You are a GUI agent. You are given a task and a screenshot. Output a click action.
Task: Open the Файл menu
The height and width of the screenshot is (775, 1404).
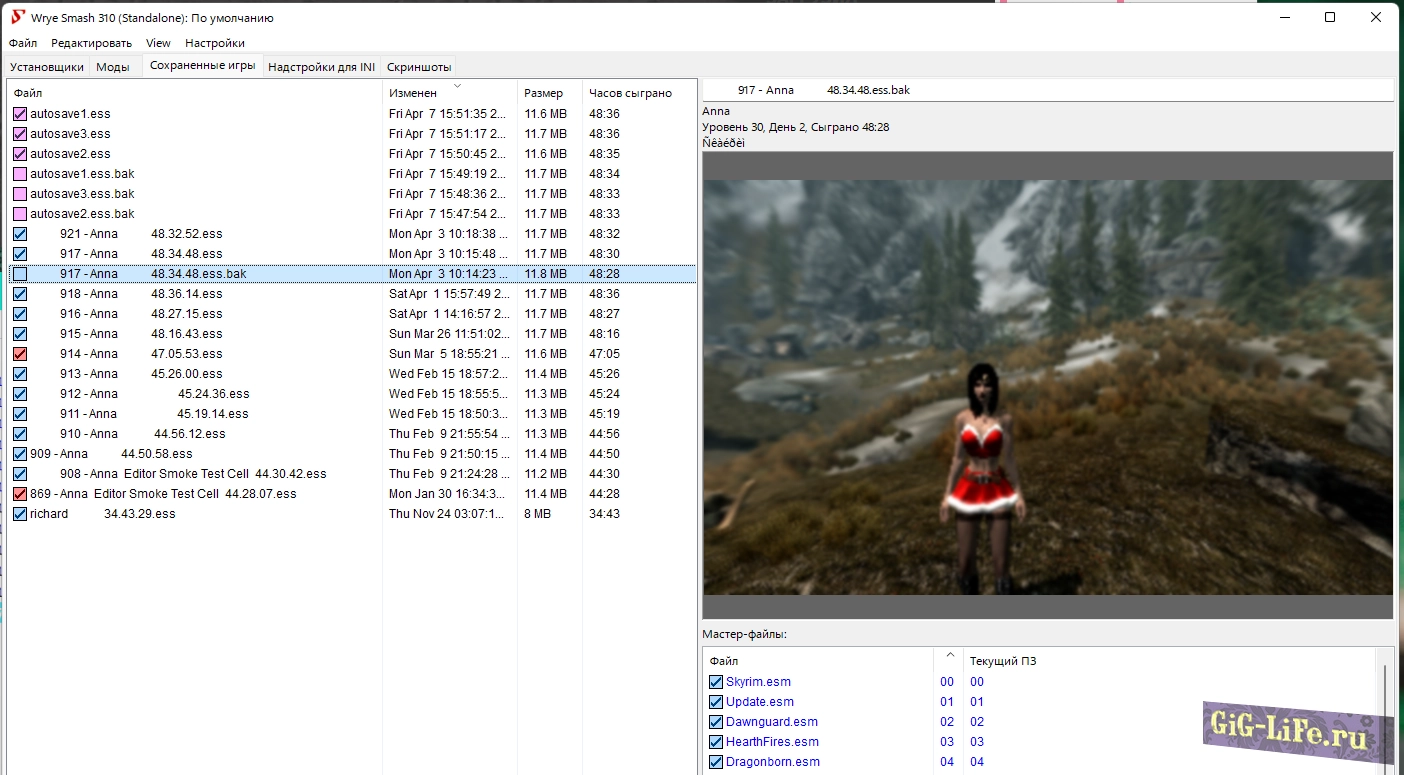coord(23,43)
